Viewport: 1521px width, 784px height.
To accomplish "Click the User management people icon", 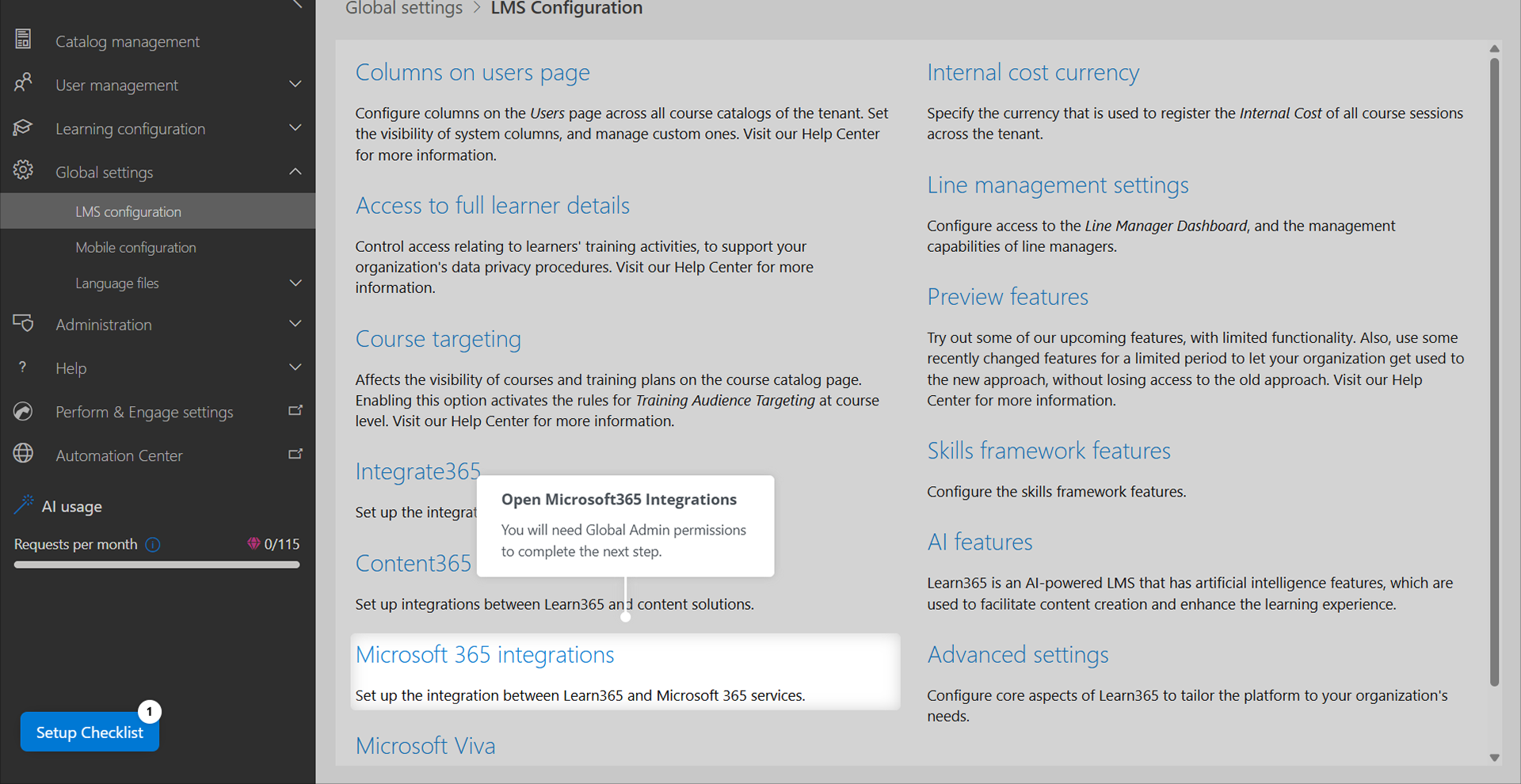I will coord(23,82).
